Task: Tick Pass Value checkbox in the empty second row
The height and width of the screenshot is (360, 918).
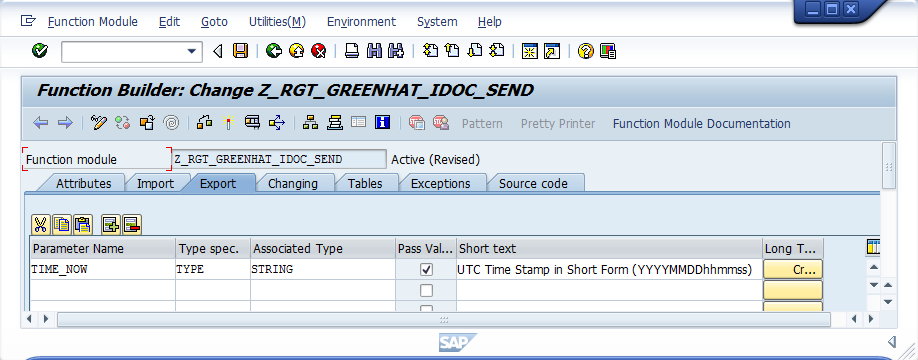Action: click(427, 290)
